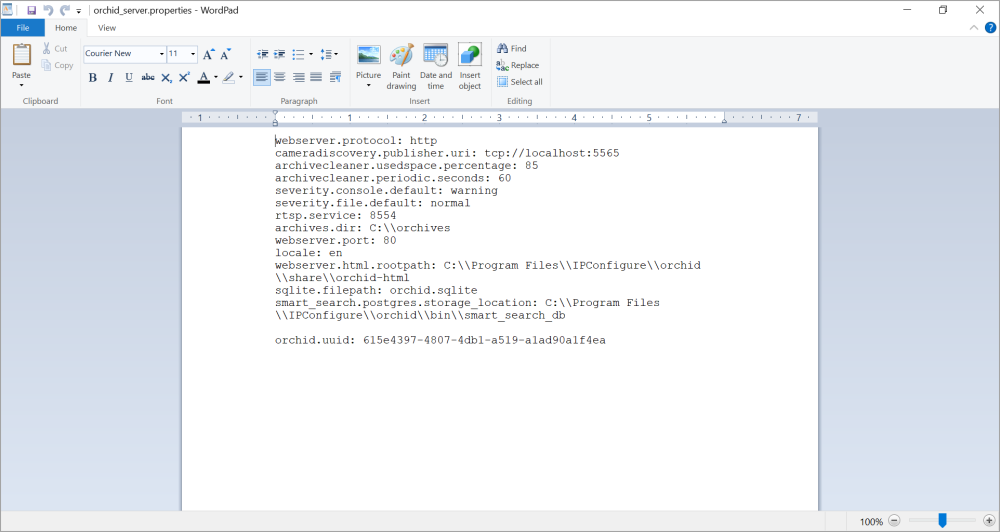Screen dimensions: 1000x532
Task: Open the highlight color dropdown arrow
Action: pyautogui.click(x=240, y=77)
